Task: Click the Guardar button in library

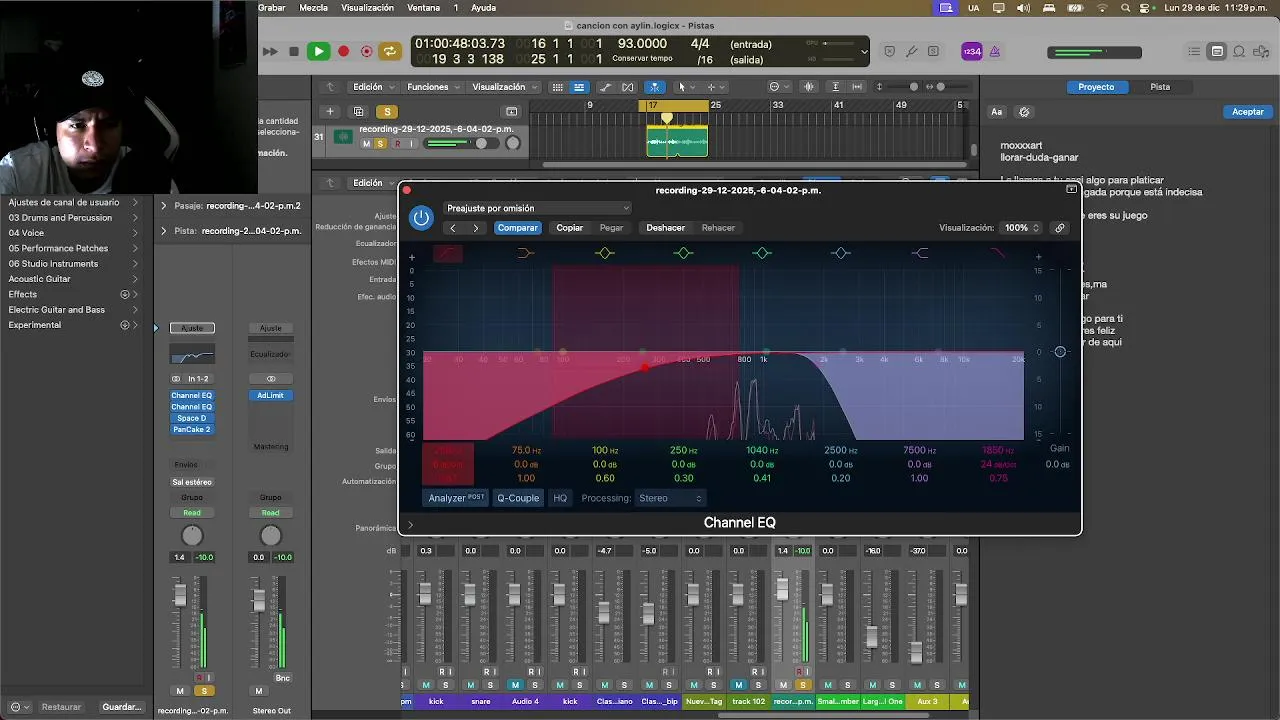Action: [x=122, y=707]
